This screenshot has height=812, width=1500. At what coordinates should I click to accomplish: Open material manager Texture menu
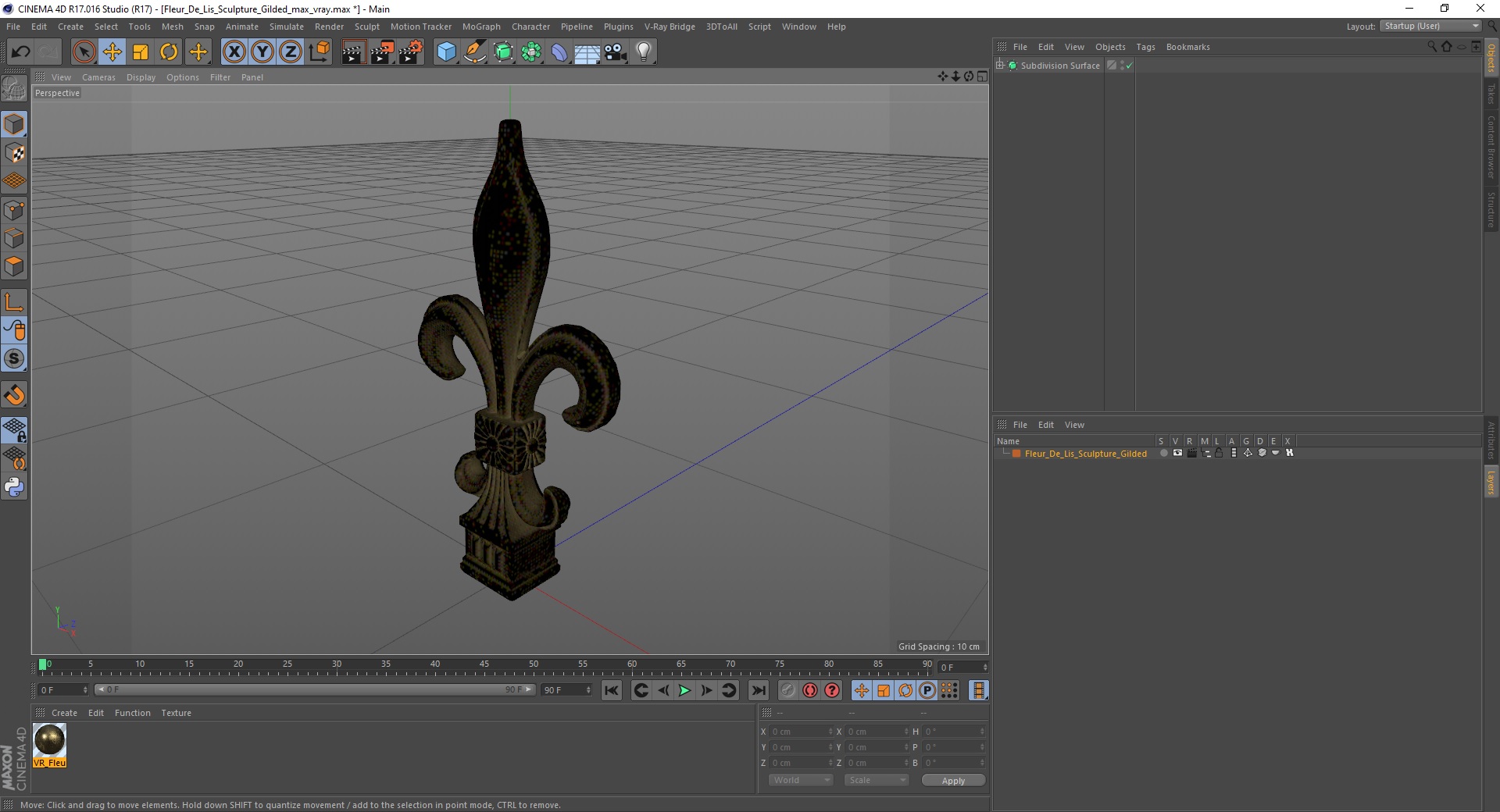point(176,713)
